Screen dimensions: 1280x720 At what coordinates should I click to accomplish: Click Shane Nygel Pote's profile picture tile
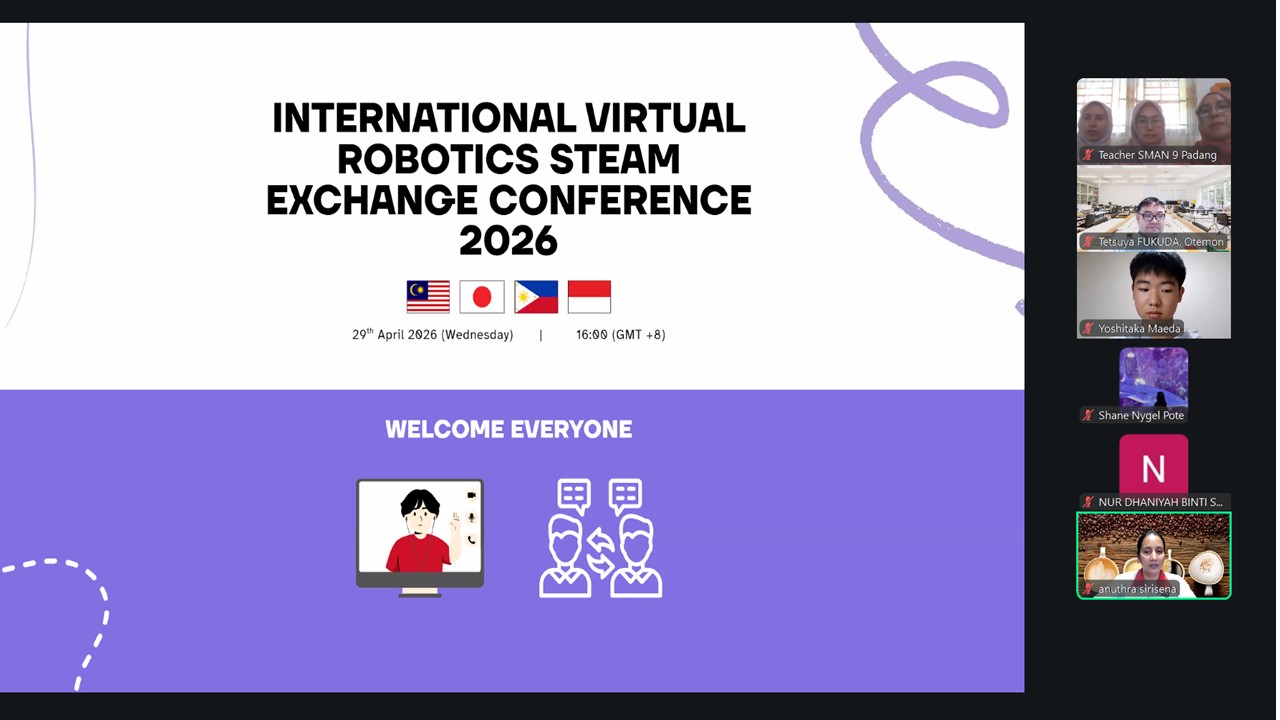[x=1153, y=377]
